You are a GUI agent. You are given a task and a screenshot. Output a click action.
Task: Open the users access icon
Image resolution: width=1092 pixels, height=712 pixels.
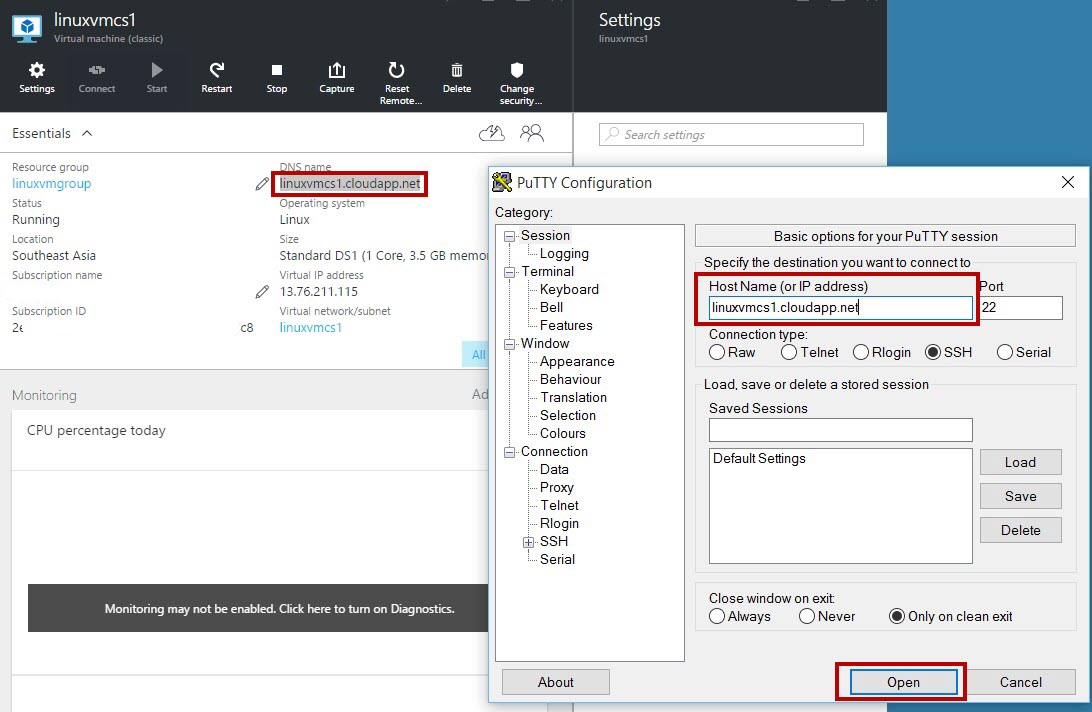coord(531,132)
